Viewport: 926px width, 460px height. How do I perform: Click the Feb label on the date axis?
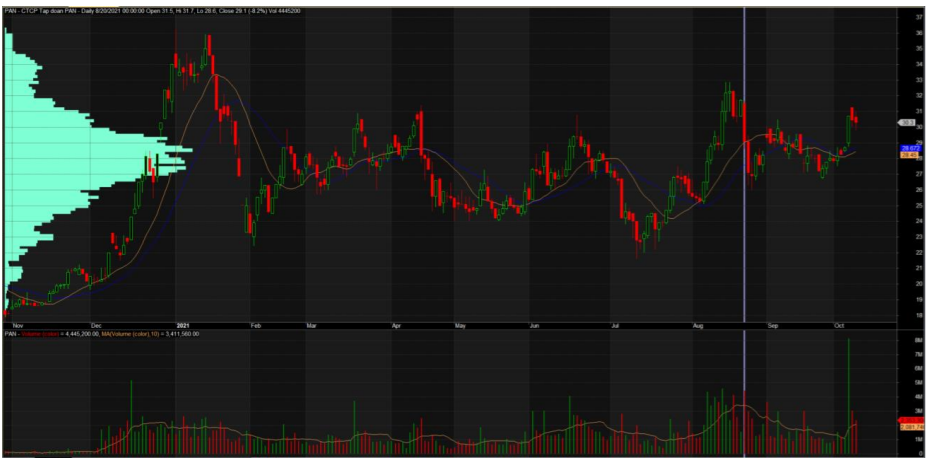click(x=255, y=325)
